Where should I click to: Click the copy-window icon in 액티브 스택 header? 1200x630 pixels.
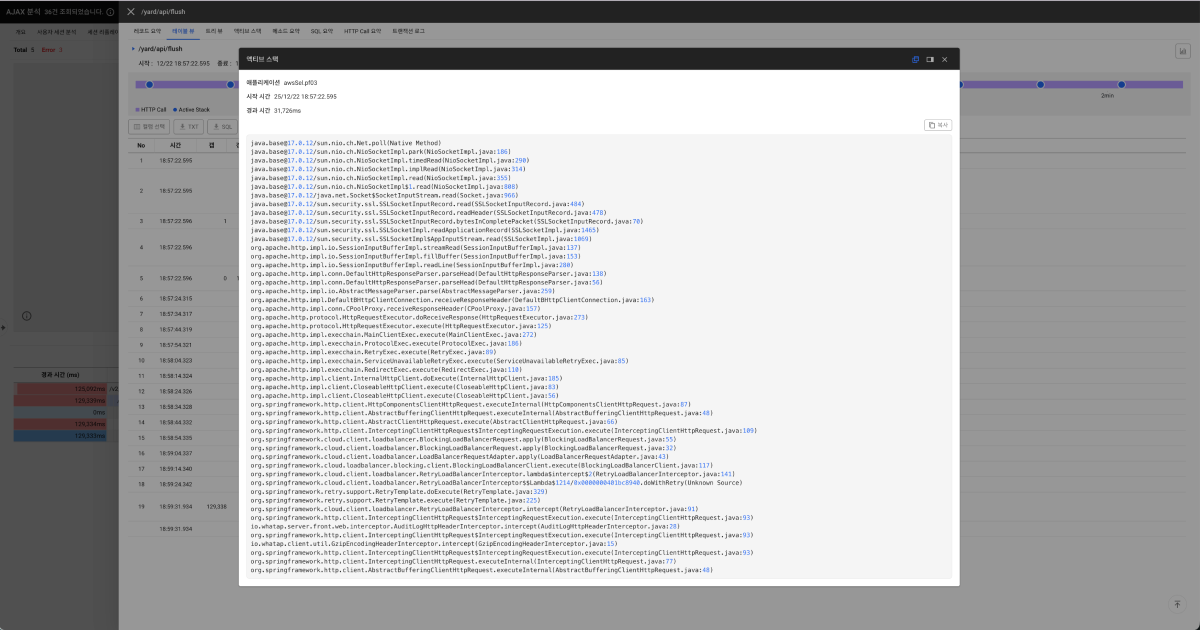[x=915, y=59]
